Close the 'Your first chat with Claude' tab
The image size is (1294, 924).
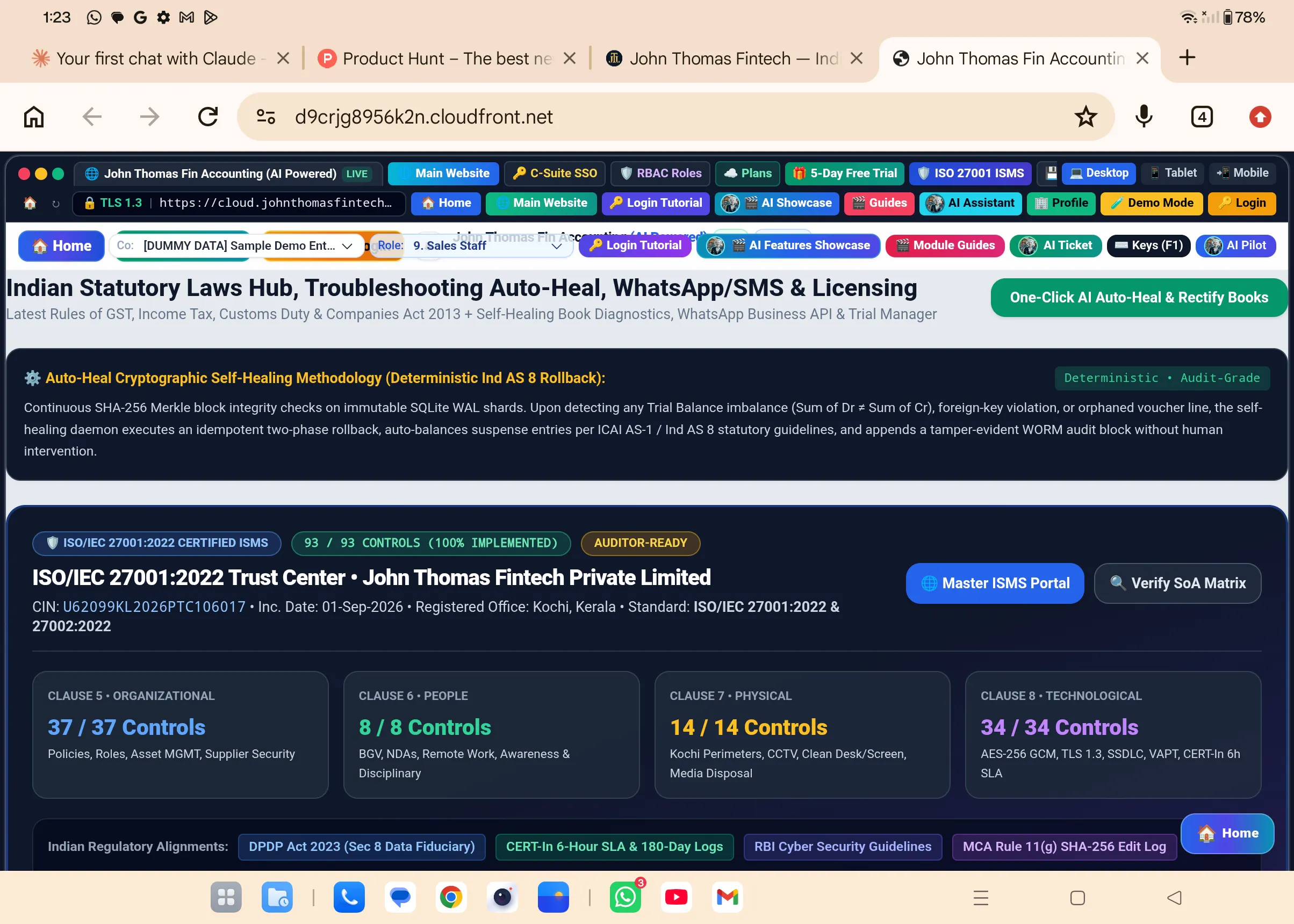[283, 58]
